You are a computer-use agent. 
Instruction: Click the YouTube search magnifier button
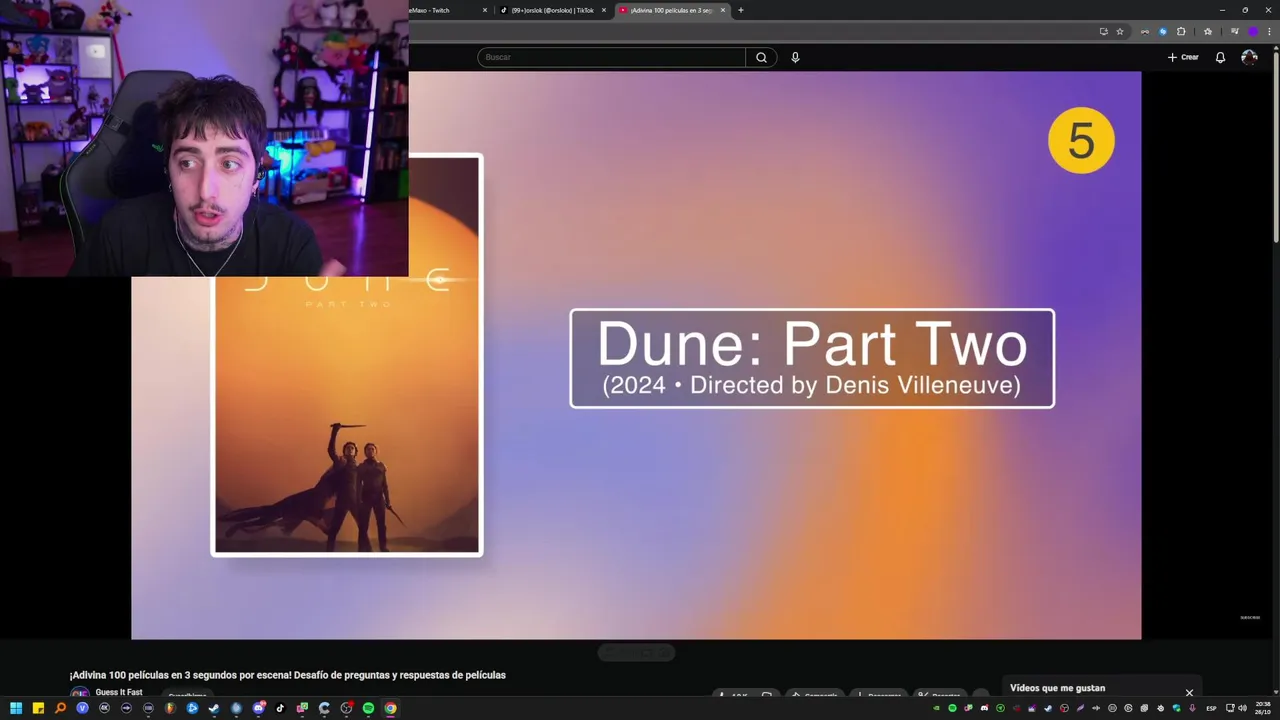pyautogui.click(x=761, y=57)
